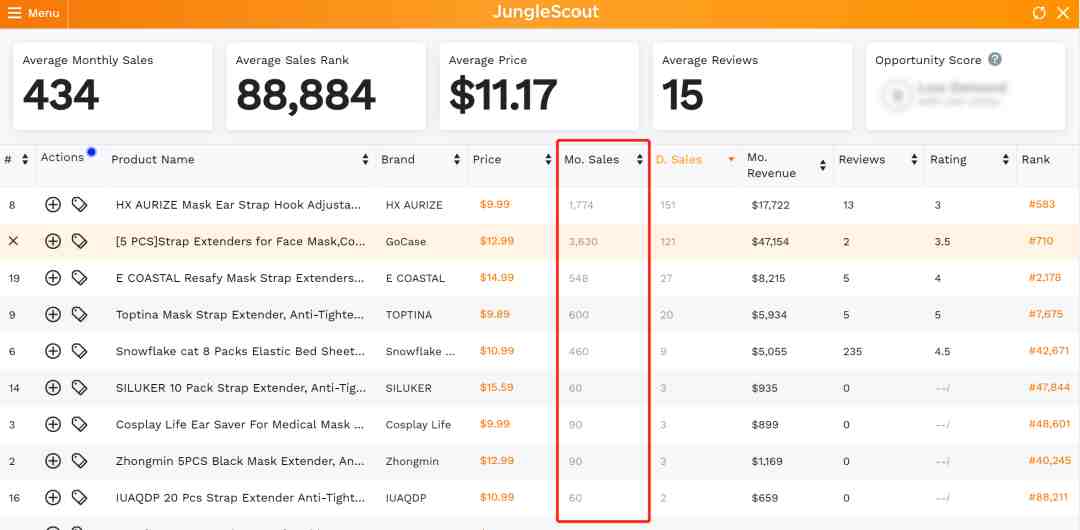Viewport: 1080px width, 530px height.
Task: Click plus icon for Cosplay Life row
Action: click(53, 424)
